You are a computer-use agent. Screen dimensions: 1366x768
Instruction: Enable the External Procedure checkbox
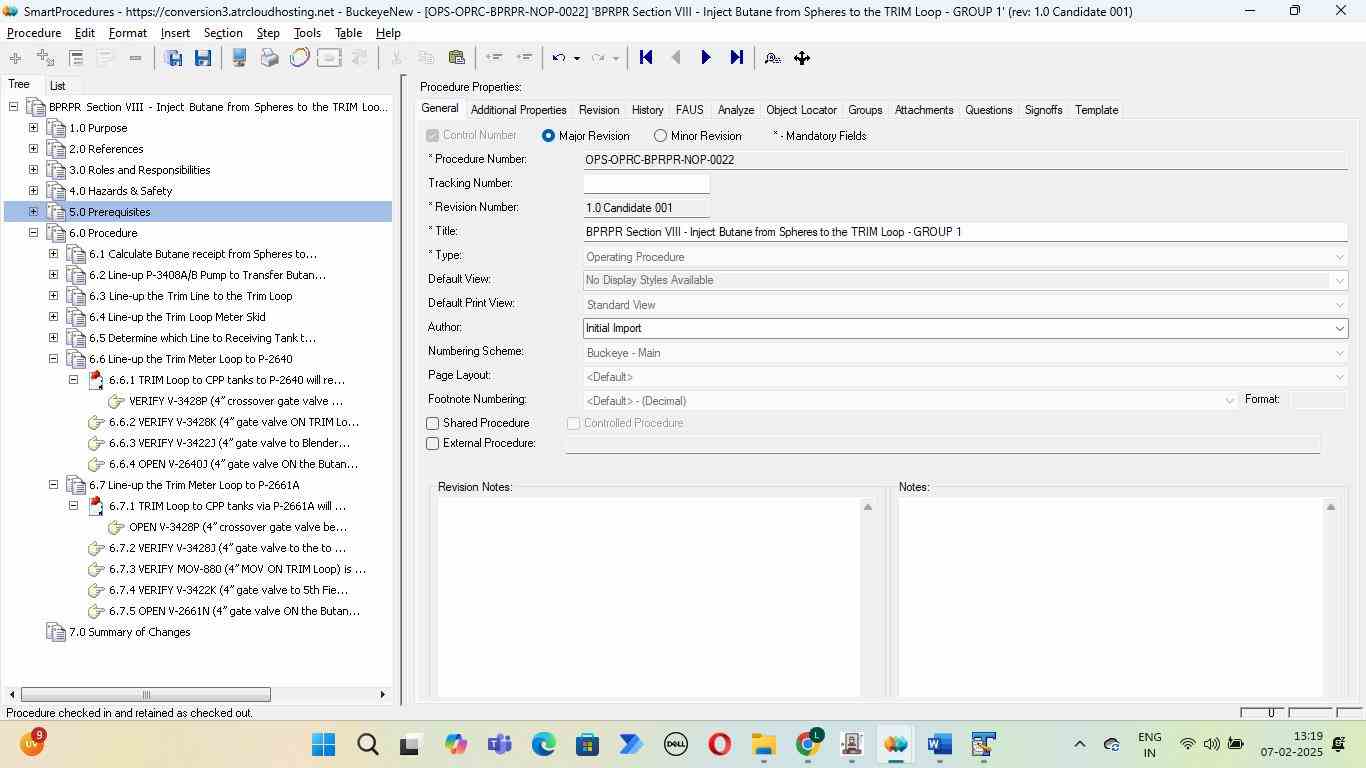pyautogui.click(x=433, y=444)
